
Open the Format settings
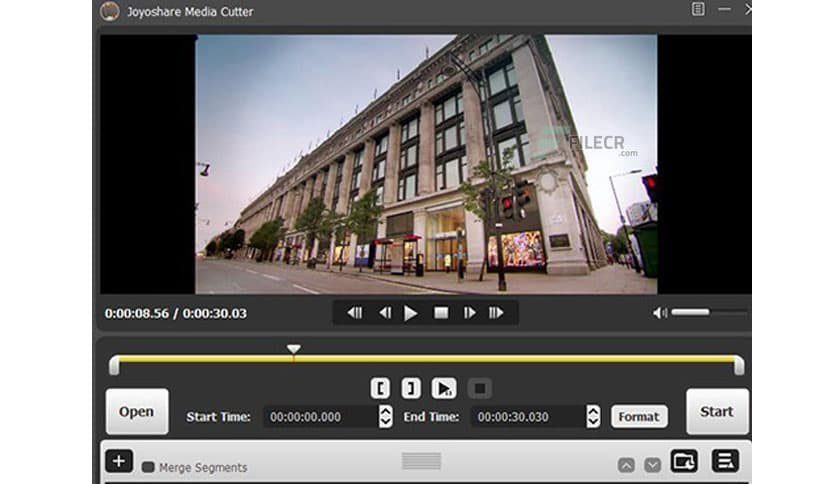pyautogui.click(x=639, y=416)
